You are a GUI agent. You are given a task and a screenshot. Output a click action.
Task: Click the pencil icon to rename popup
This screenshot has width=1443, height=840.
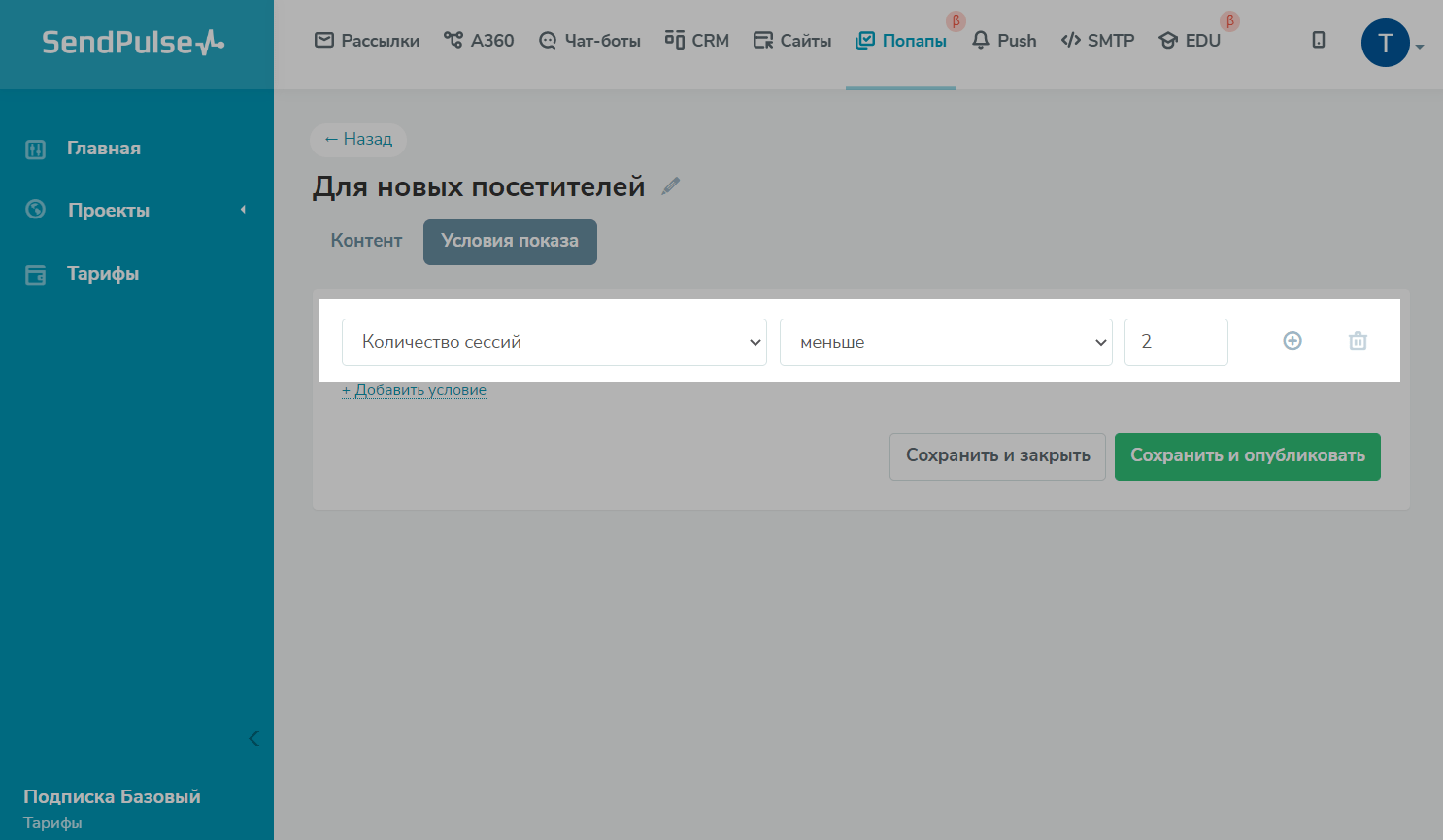click(670, 186)
